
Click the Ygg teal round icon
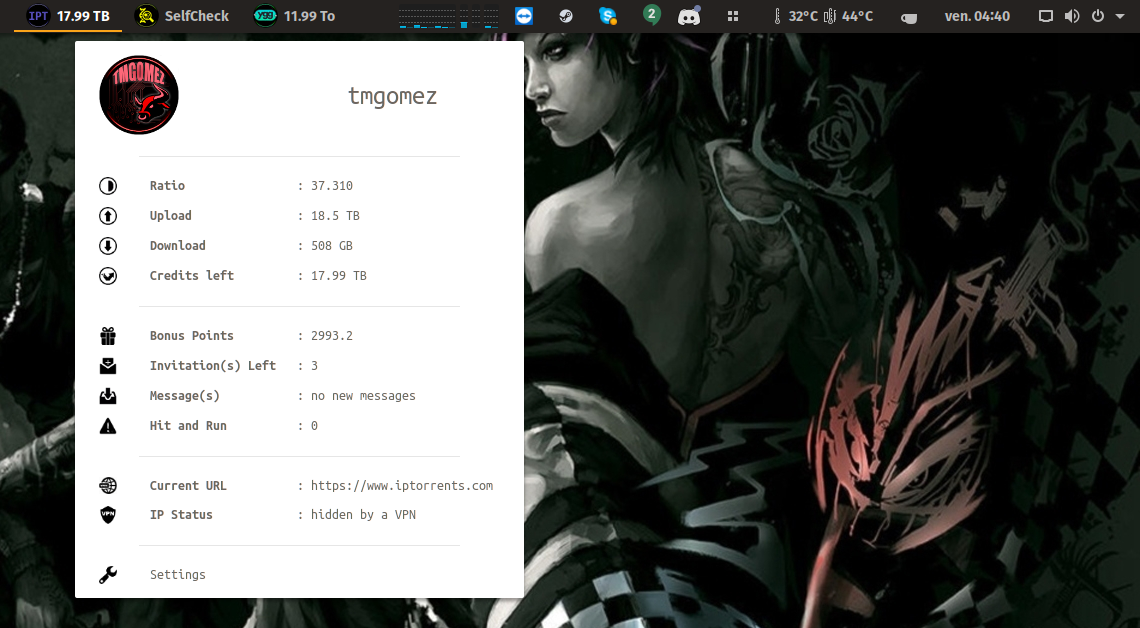[265, 16]
